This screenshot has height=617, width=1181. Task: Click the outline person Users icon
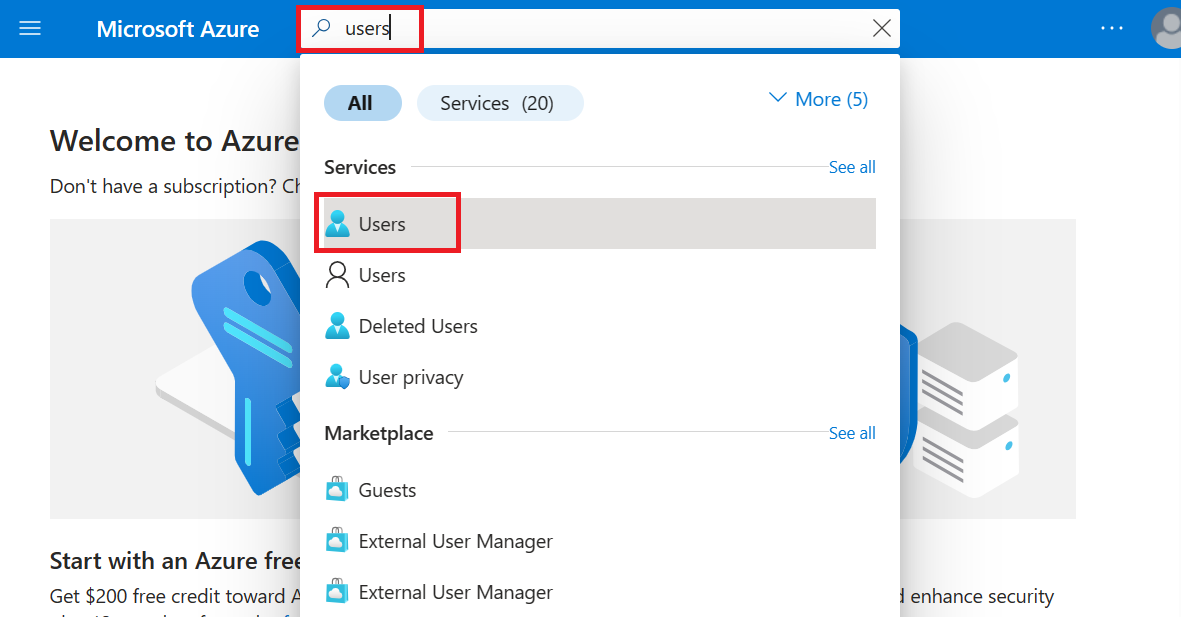point(337,275)
